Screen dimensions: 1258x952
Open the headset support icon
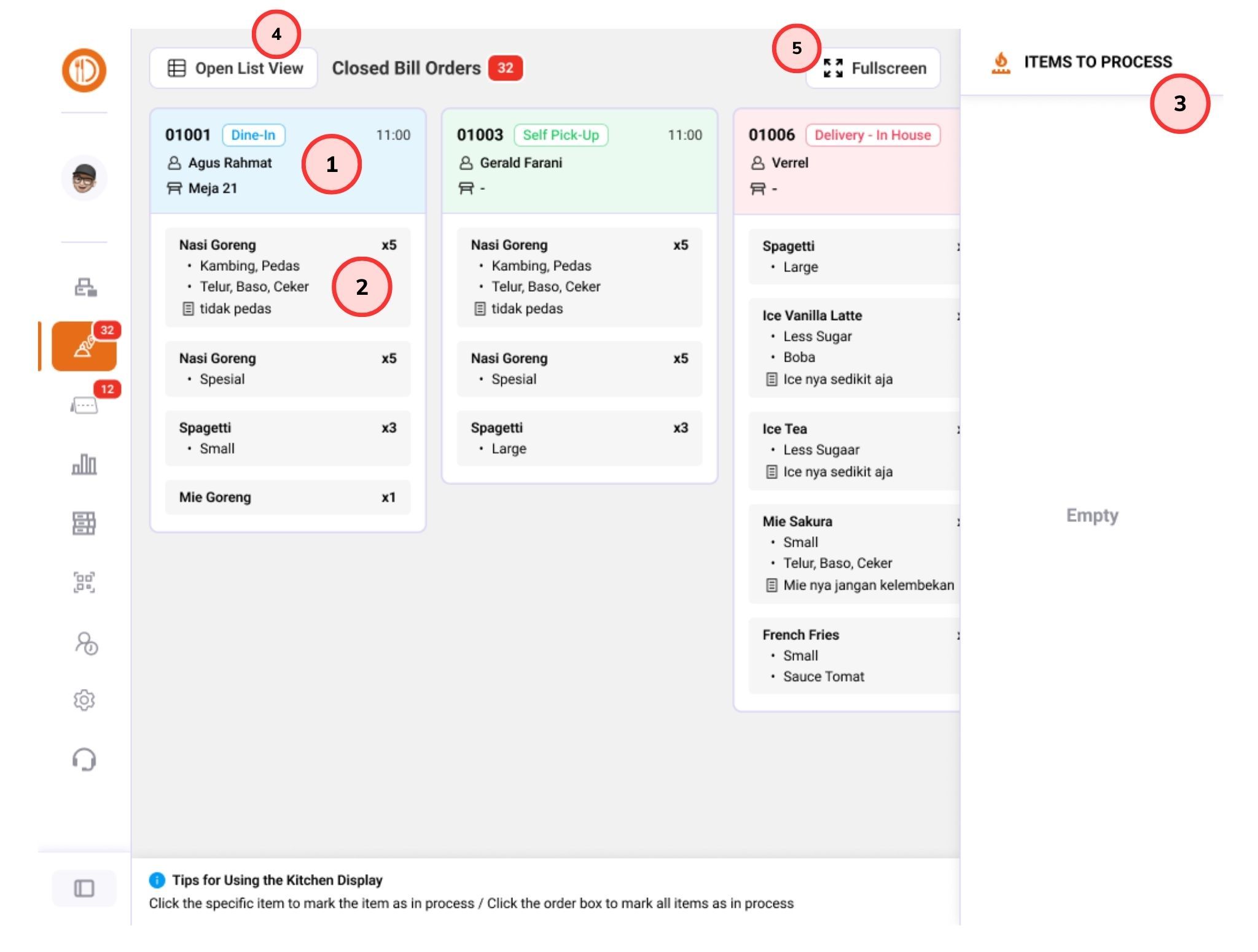coord(84,759)
